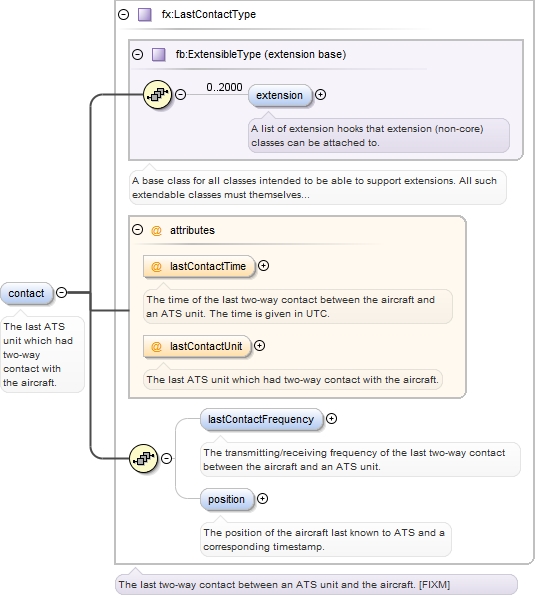Collapse the upper sequence next to 0..2000
Screen dimensions: 536x598
click(180, 94)
